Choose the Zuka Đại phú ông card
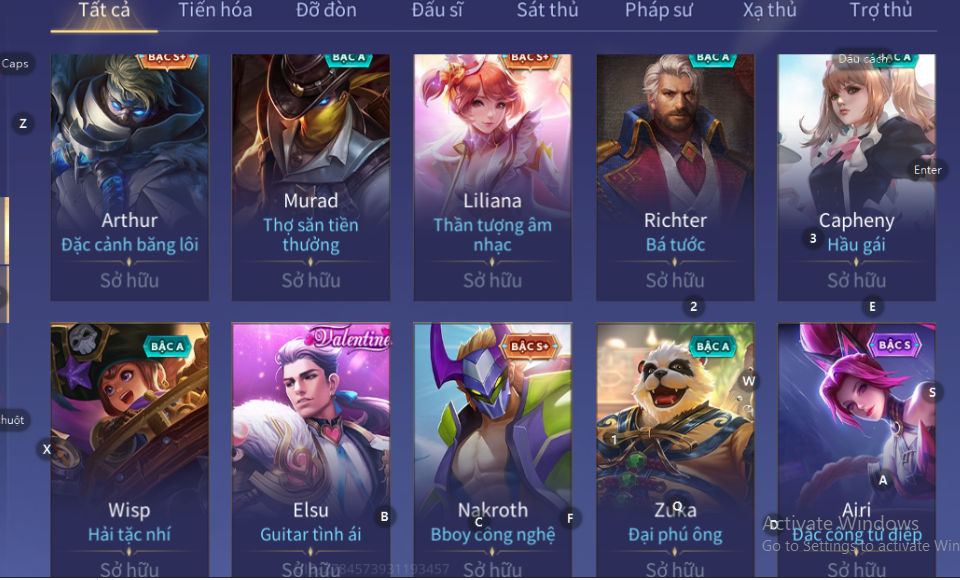Image resolution: width=960 pixels, height=580 pixels. pyautogui.click(x=675, y=450)
